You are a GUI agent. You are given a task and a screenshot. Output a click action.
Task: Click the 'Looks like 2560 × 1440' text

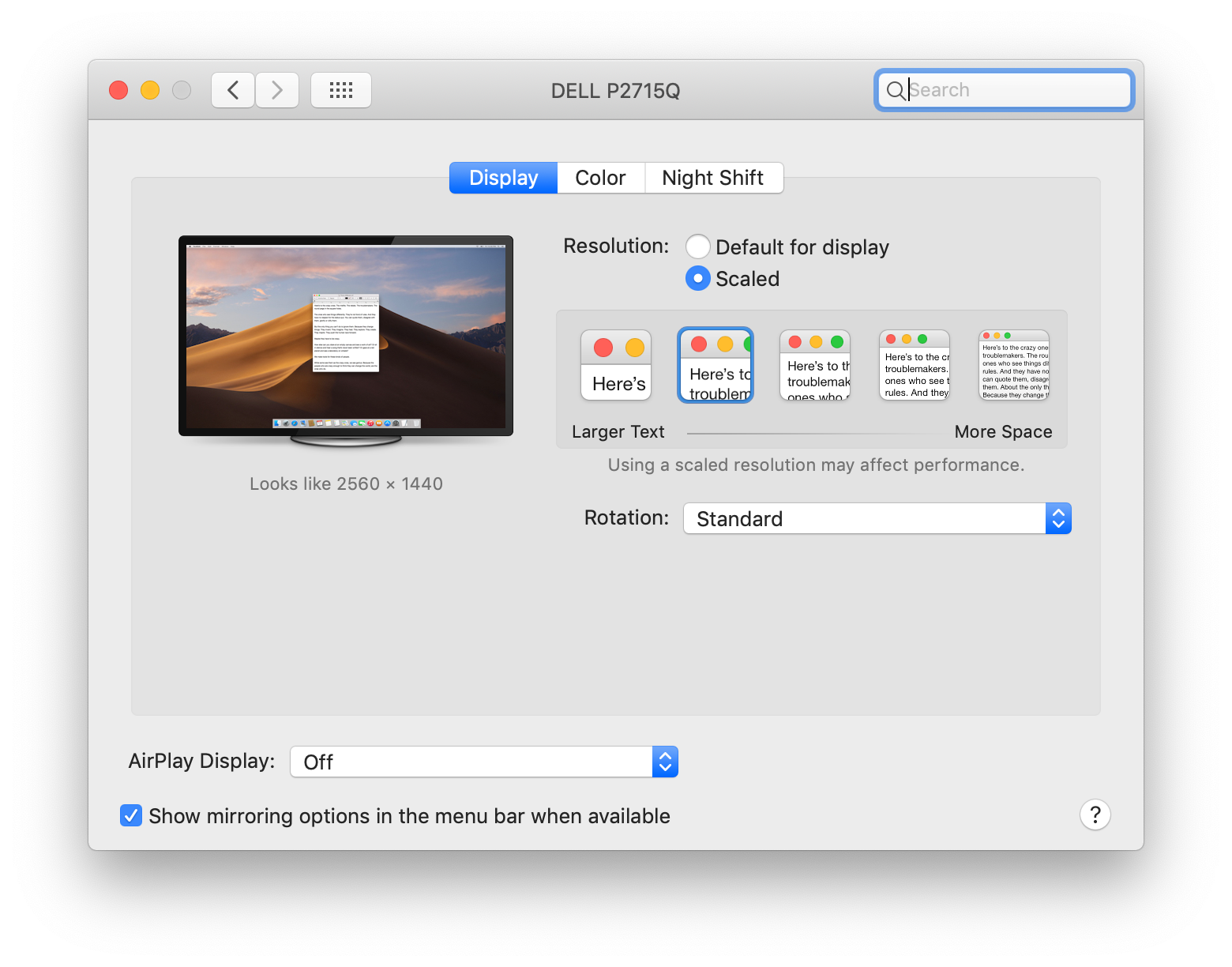(346, 483)
